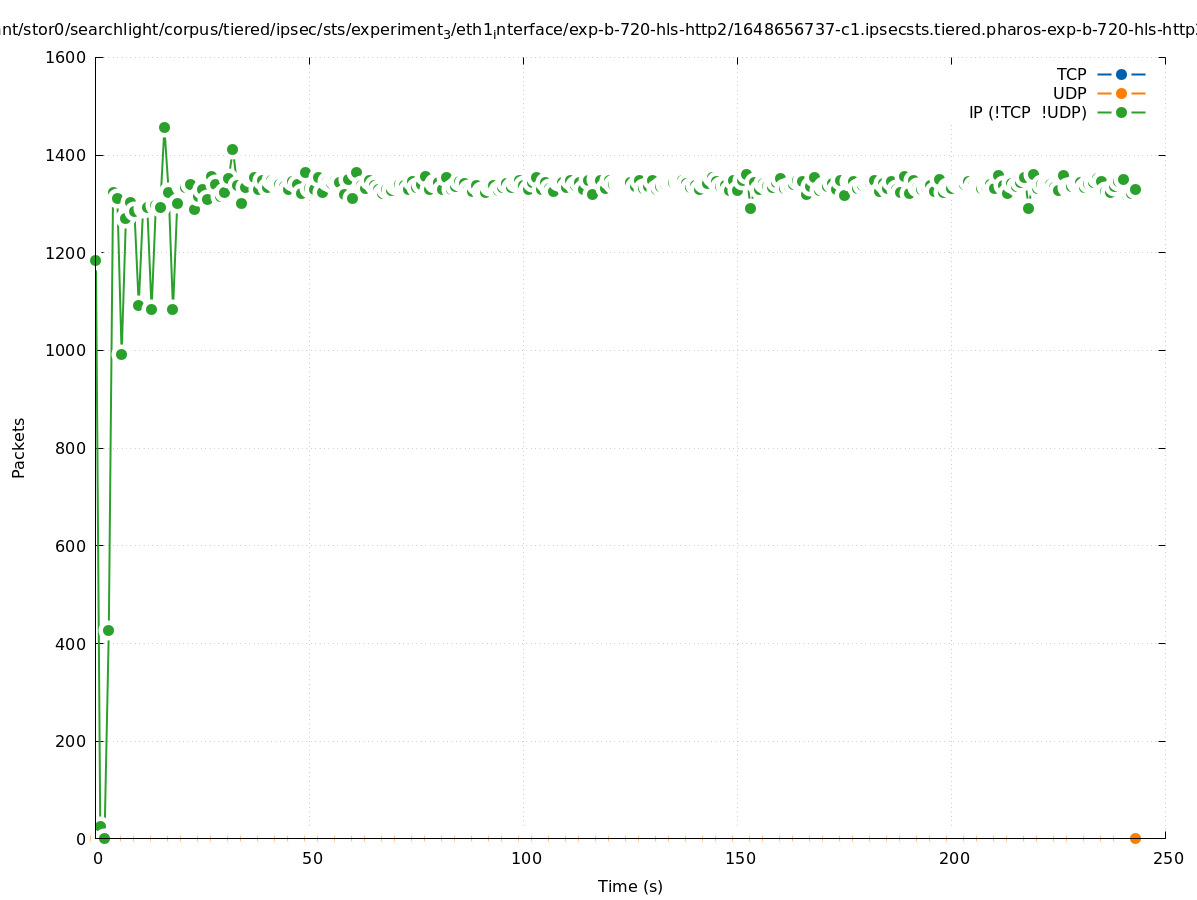
Task: Click the orange UDP legend marker
Action: [1121, 93]
